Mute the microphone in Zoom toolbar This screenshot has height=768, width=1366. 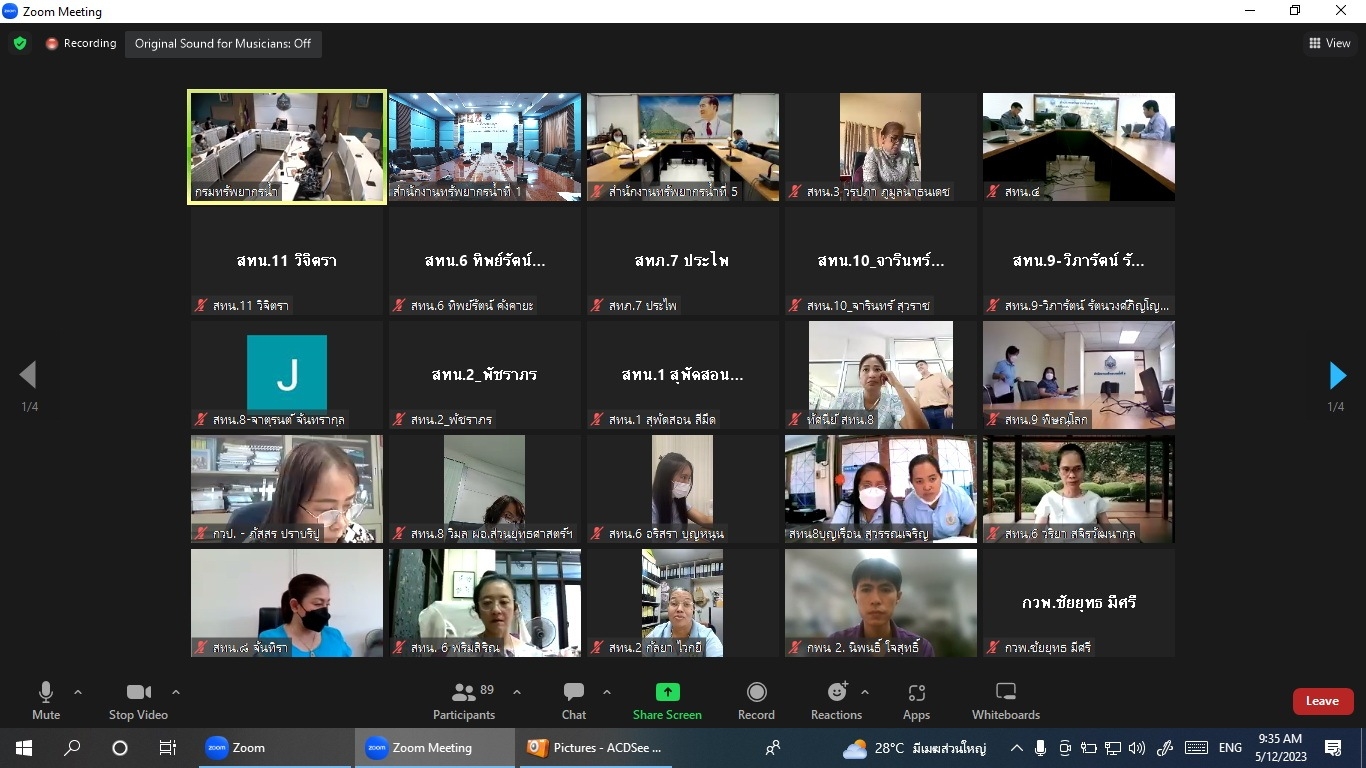coord(46,700)
